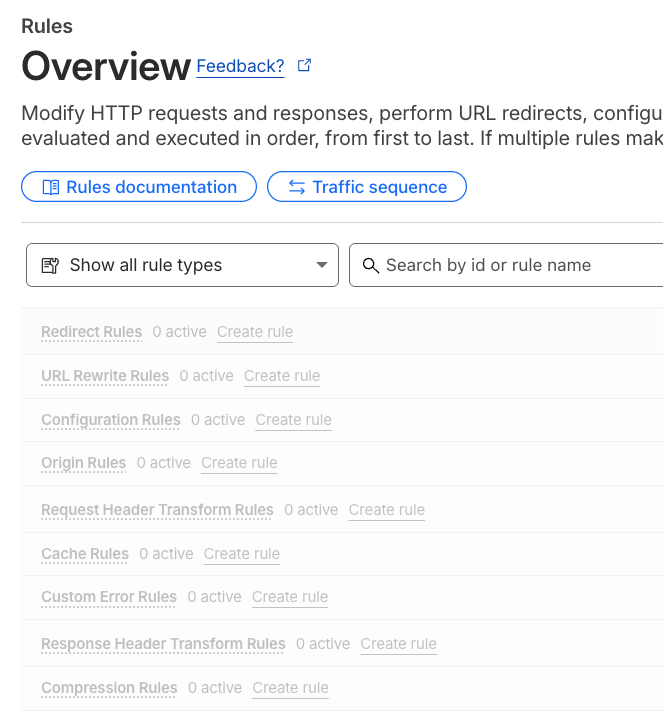Create a Response Header Transform rule
This screenshot has width=663, height=720.
click(x=398, y=644)
